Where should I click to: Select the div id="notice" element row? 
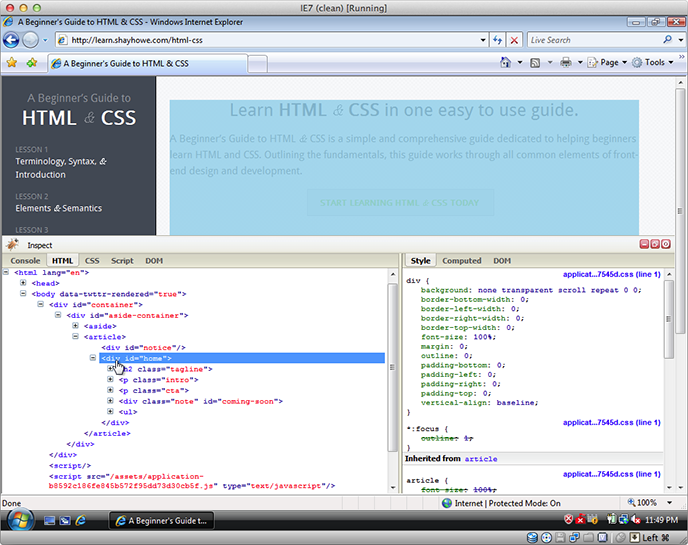pyautogui.click(x=143, y=348)
